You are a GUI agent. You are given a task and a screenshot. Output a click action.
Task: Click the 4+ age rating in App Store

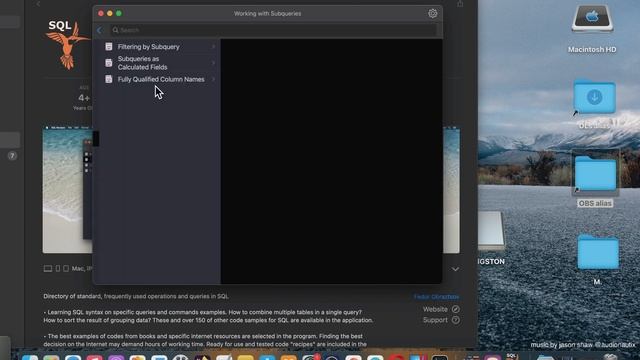pyautogui.click(x=84, y=98)
